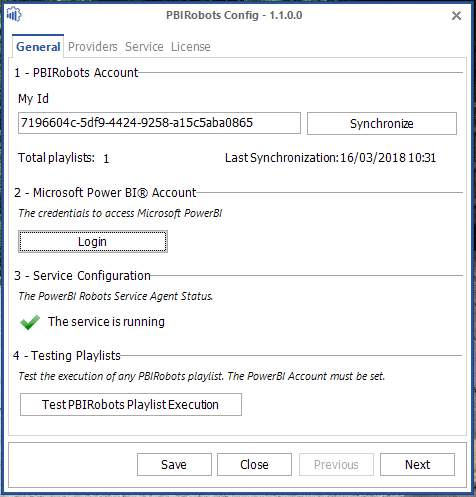
Task: Focus the My Id text field
Action: coord(159,123)
